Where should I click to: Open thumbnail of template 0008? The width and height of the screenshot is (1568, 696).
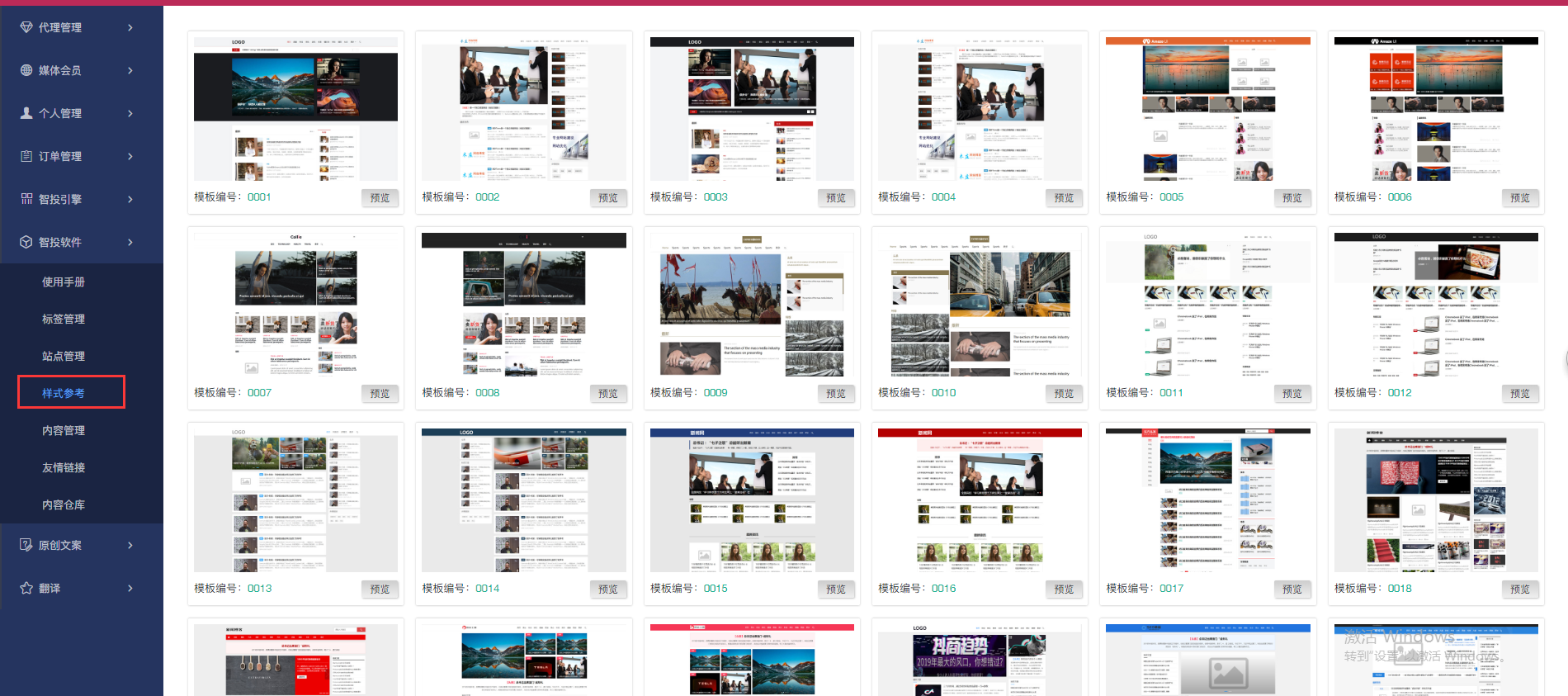[524, 305]
